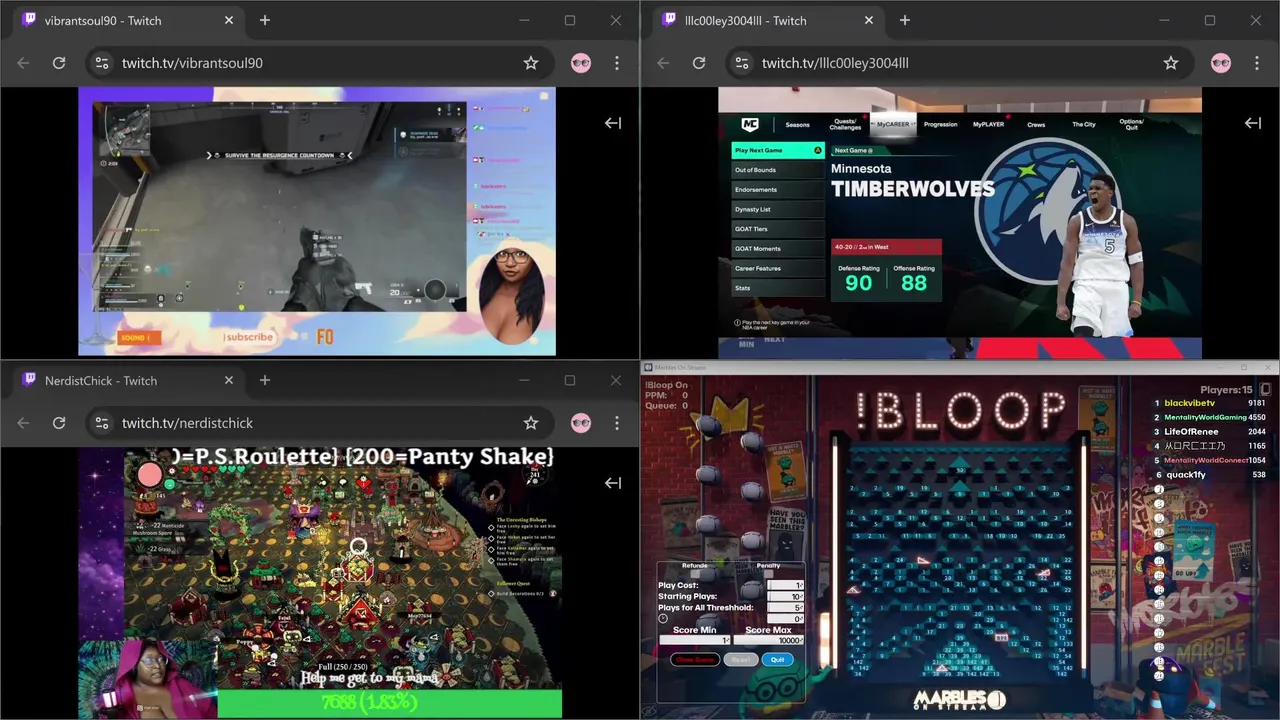Choose Play Next Game in MyCAREER
Image resolution: width=1280 pixels, height=720 pixels.
pos(778,150)
